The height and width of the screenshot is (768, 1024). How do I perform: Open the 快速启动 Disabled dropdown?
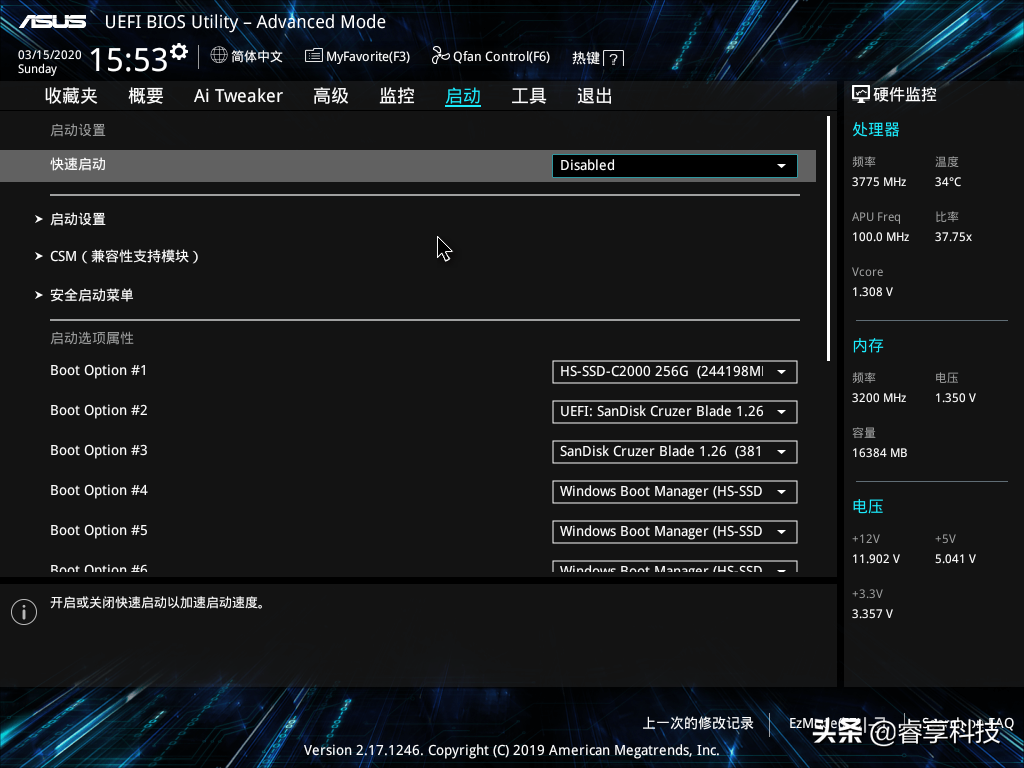pos(675,165)
